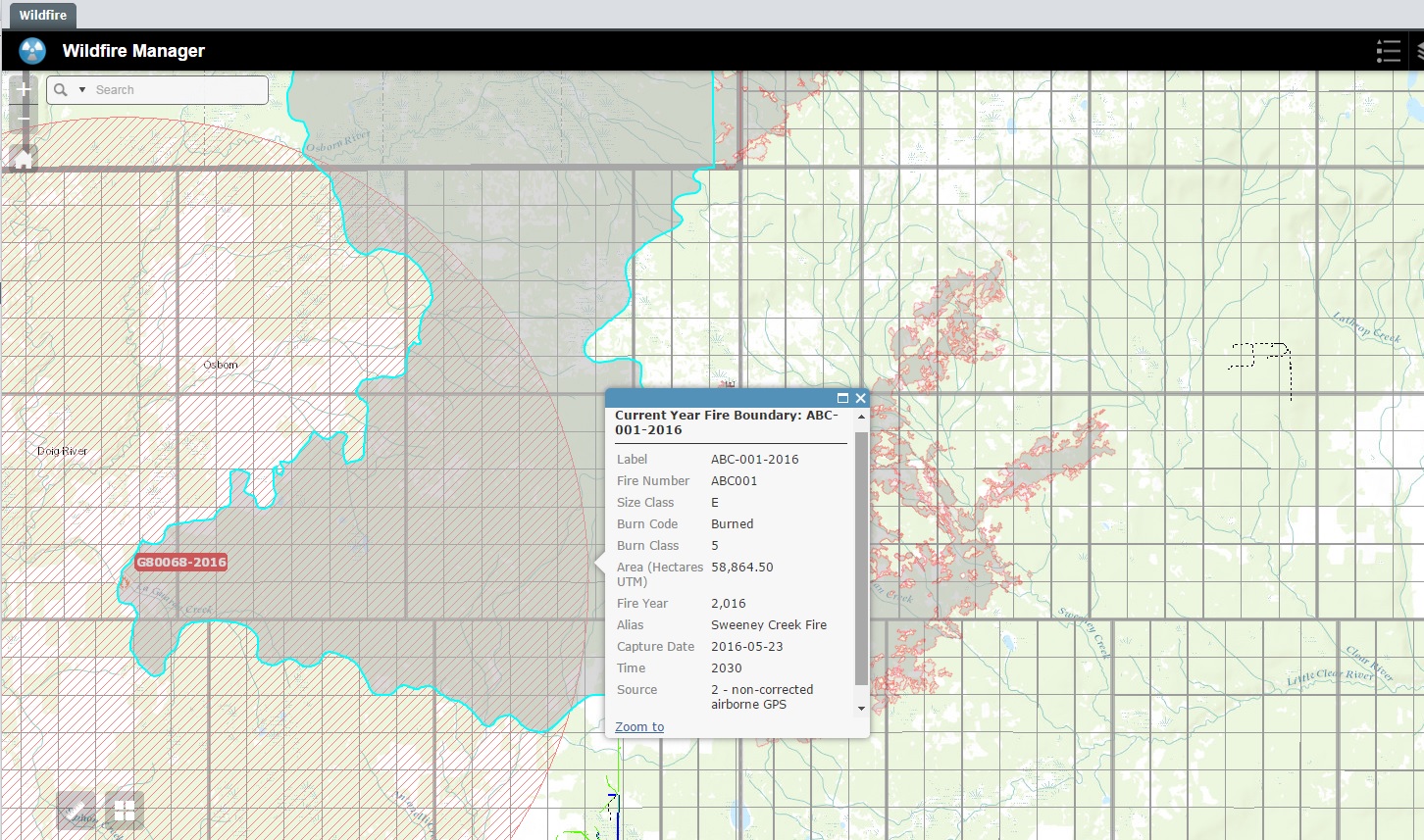1424x840 pixels.
Task: Open the search source dropdown arrow
Action: (82, 89)
